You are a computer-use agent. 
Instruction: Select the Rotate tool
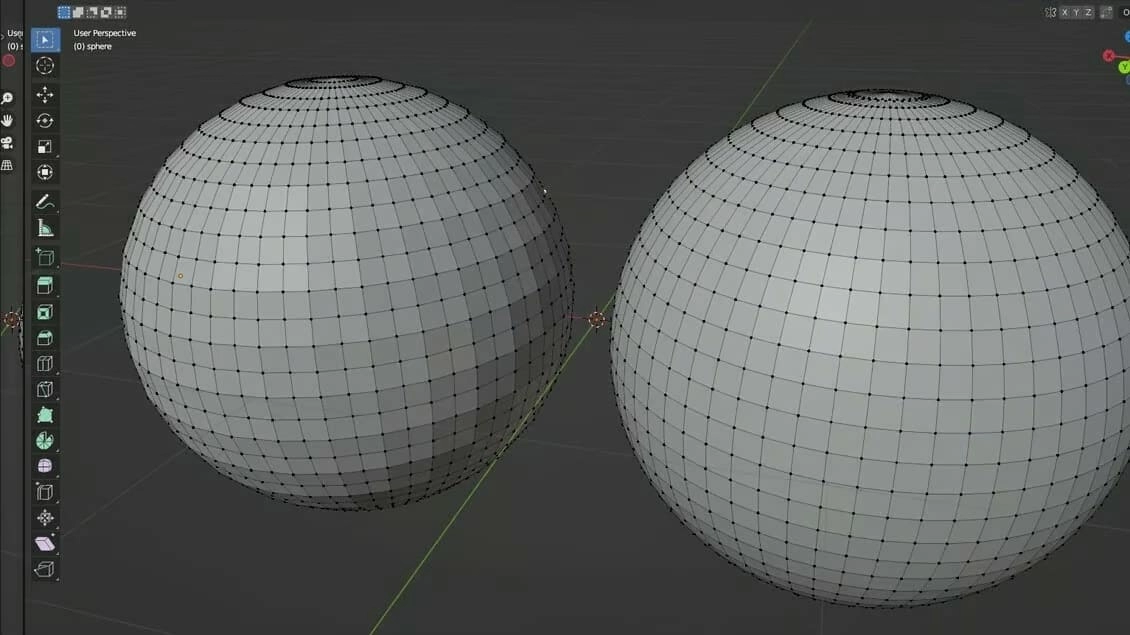[x=44, y=120]
